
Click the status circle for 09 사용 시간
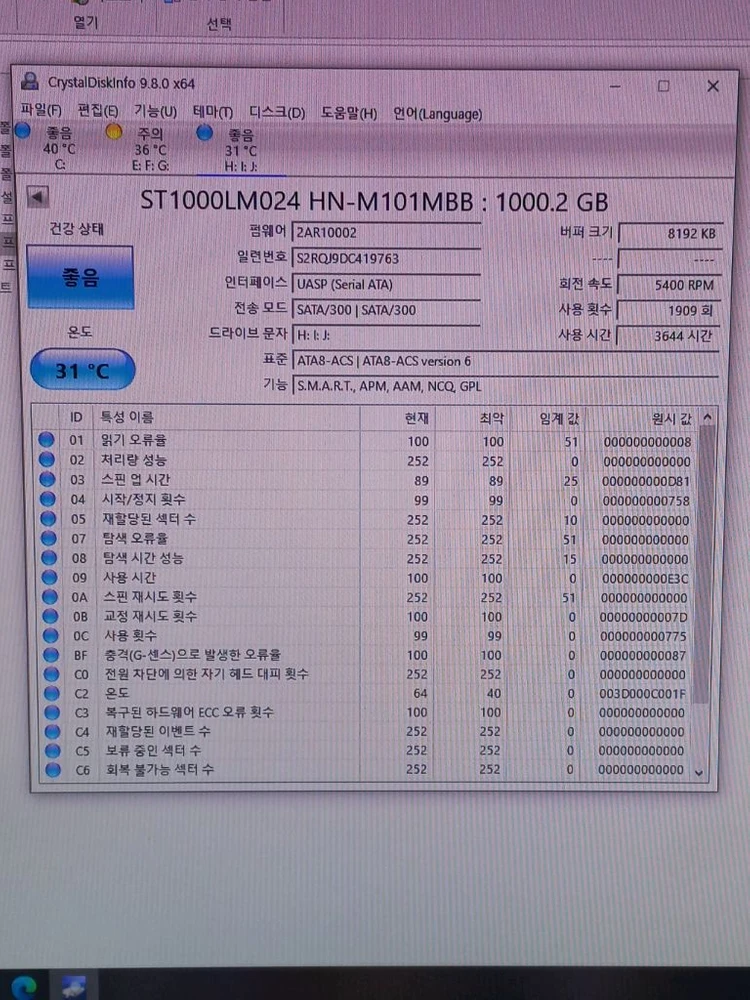[x=49, y=577]
